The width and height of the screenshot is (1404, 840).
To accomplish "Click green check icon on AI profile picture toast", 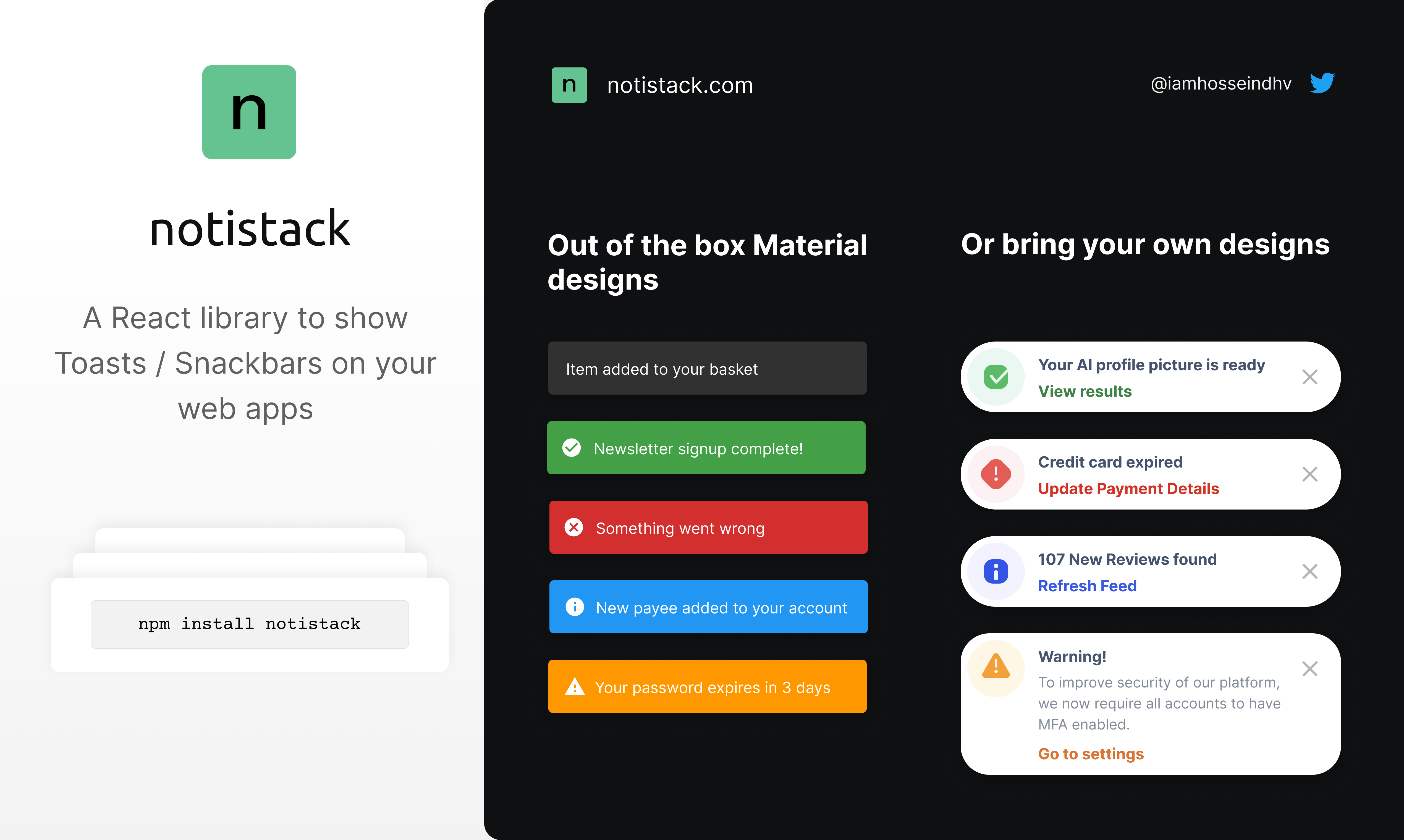I will 996,377.
